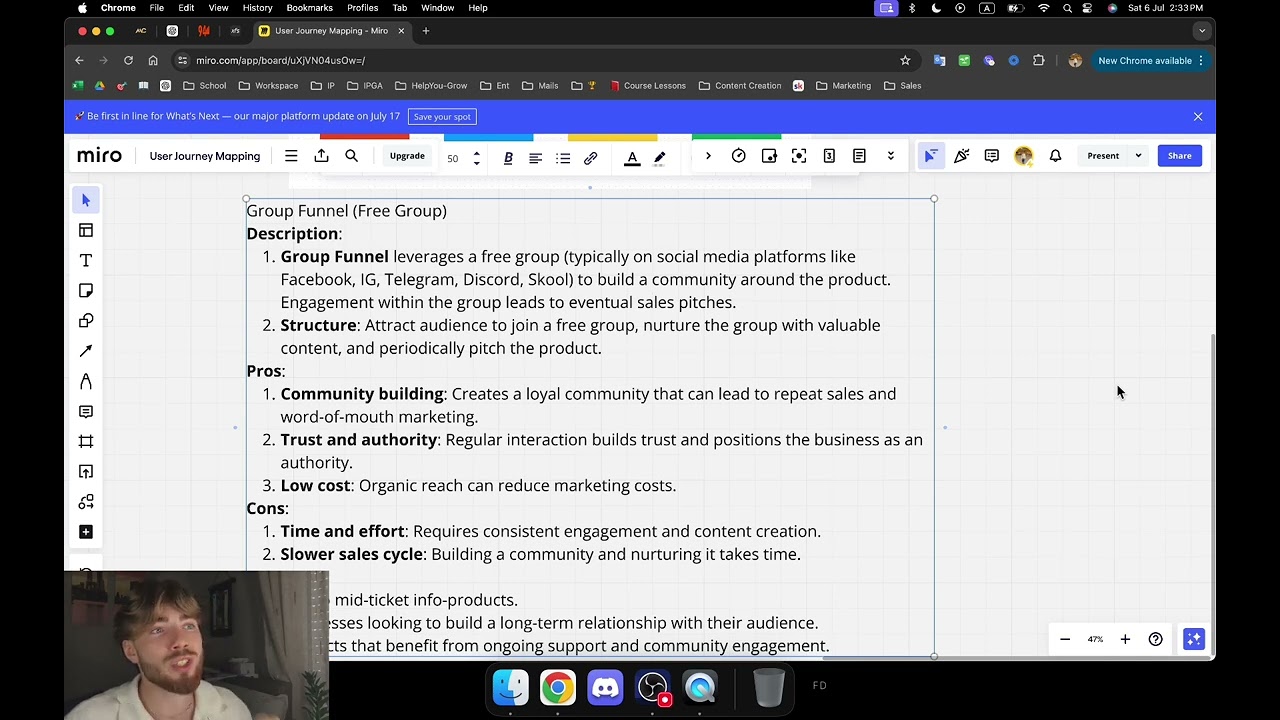This screenshot has width=1280, height=720.
Task: Open the help question mark icon
Action: click(1156, 639)
